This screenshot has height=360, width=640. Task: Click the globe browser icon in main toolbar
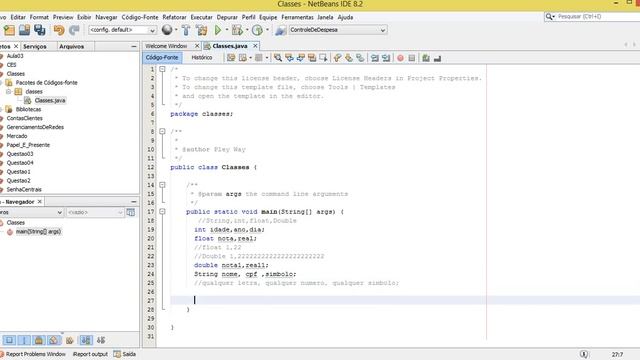167,30
